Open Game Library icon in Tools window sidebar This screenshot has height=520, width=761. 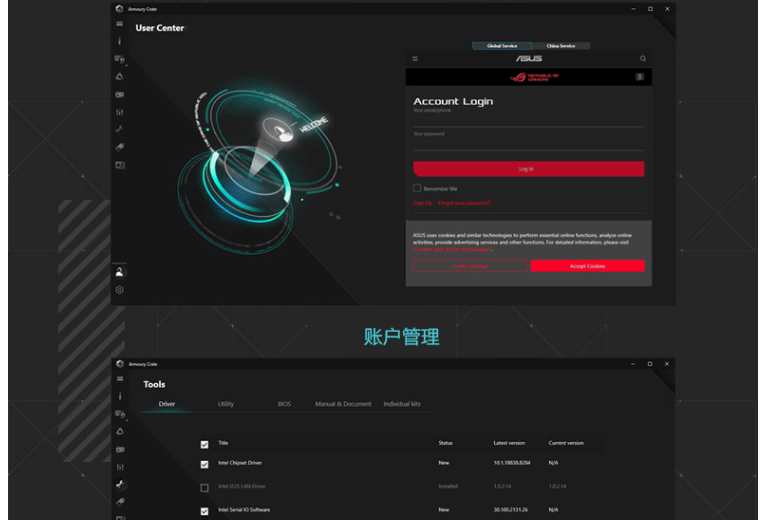point(120,450)
